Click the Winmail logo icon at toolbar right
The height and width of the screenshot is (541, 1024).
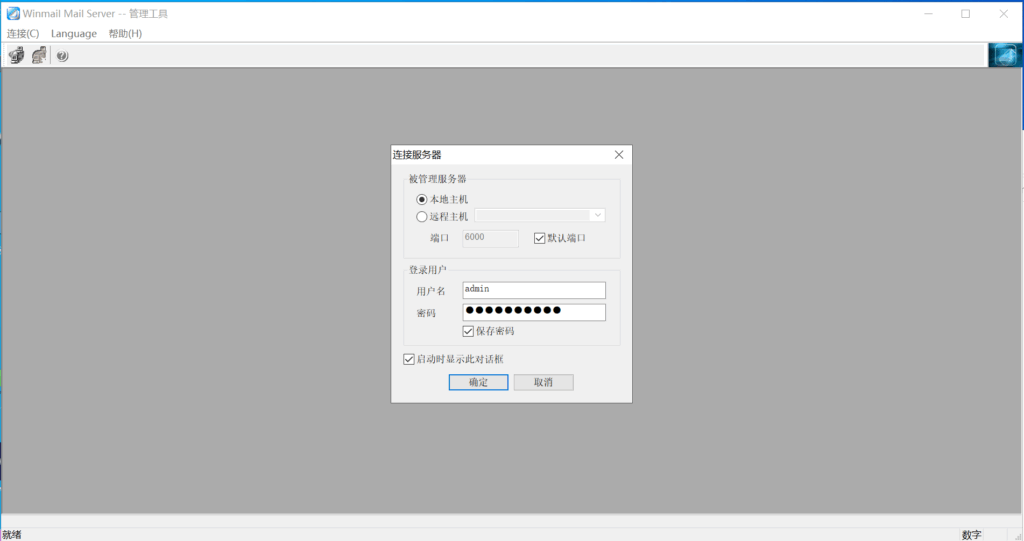coord(1004,56)
